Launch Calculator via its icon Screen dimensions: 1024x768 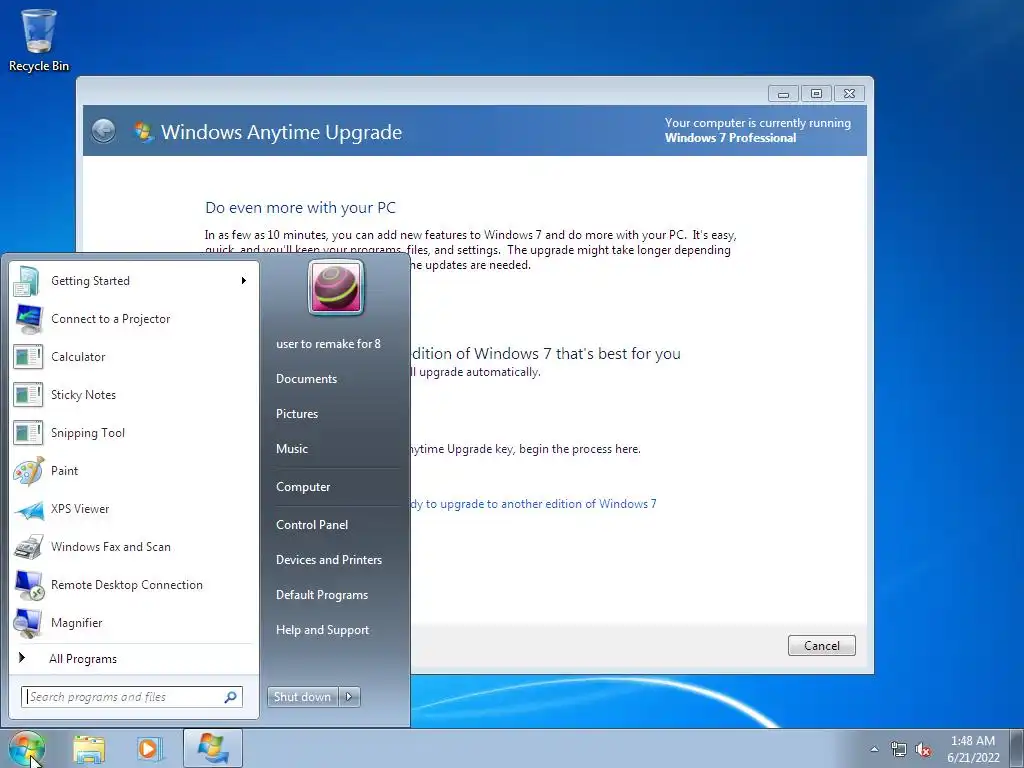(28, 357)
